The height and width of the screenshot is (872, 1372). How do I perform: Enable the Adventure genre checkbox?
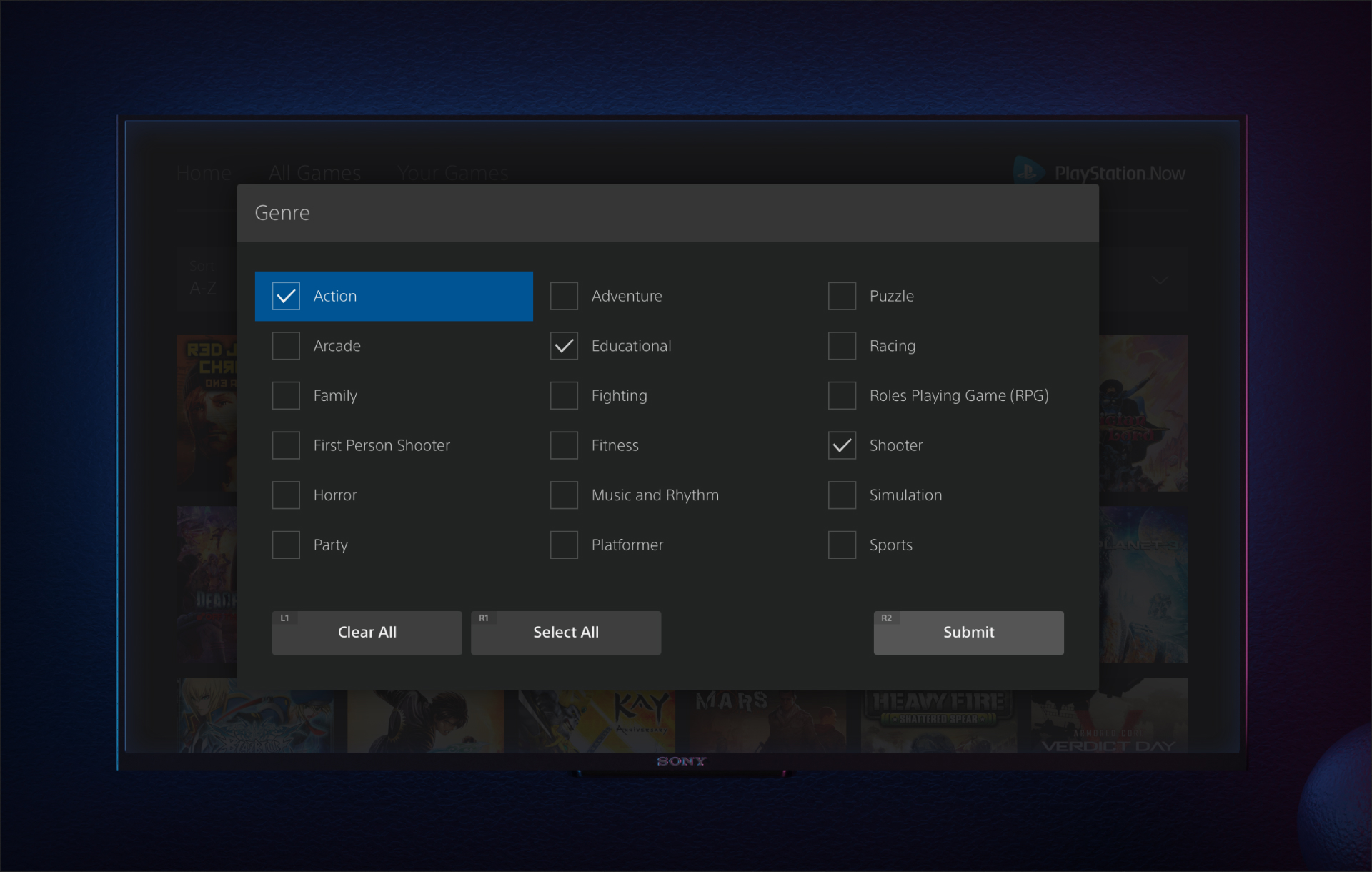coord(564,296)
